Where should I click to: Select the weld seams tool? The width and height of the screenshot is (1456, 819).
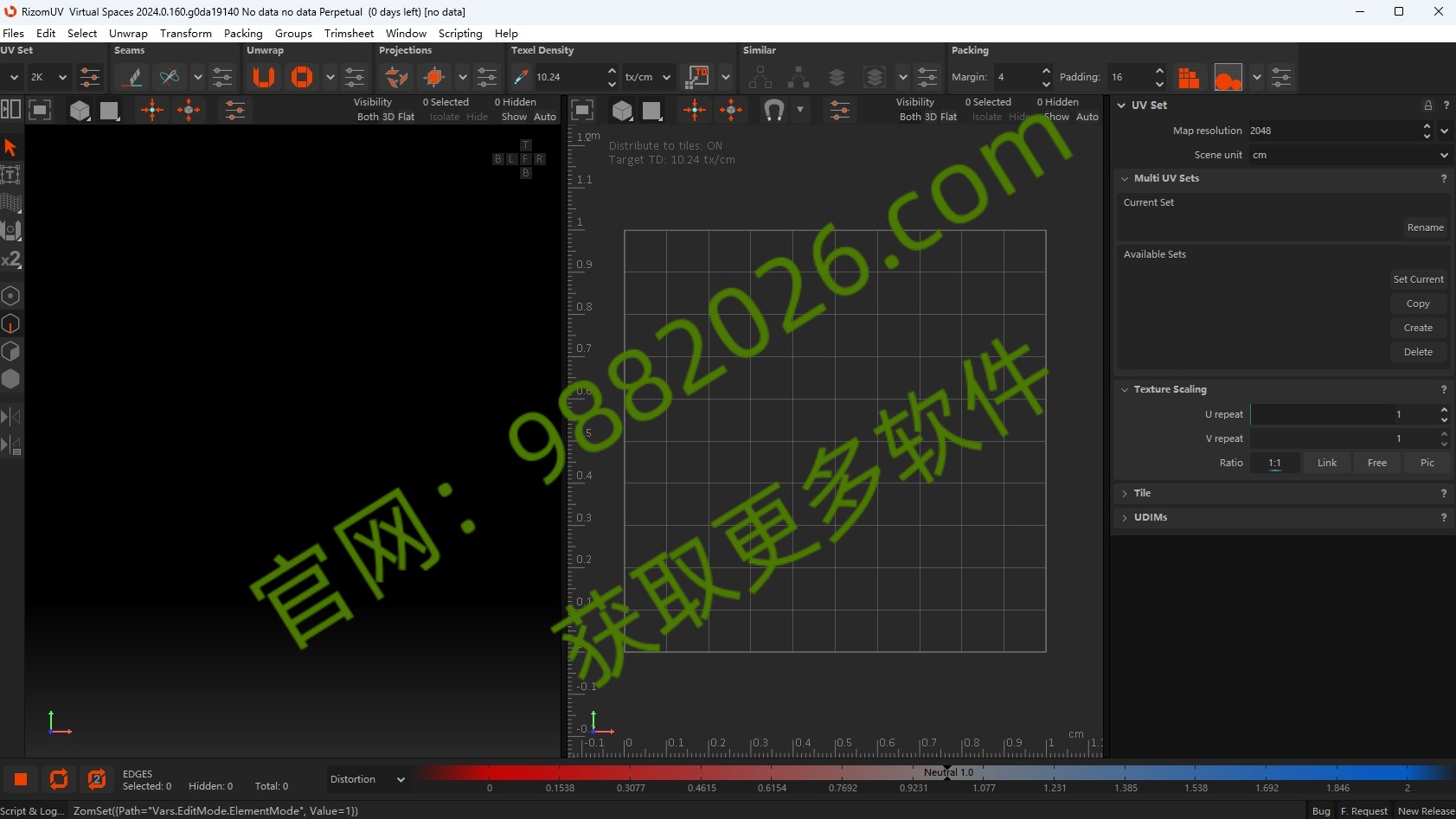pos(170,77)
